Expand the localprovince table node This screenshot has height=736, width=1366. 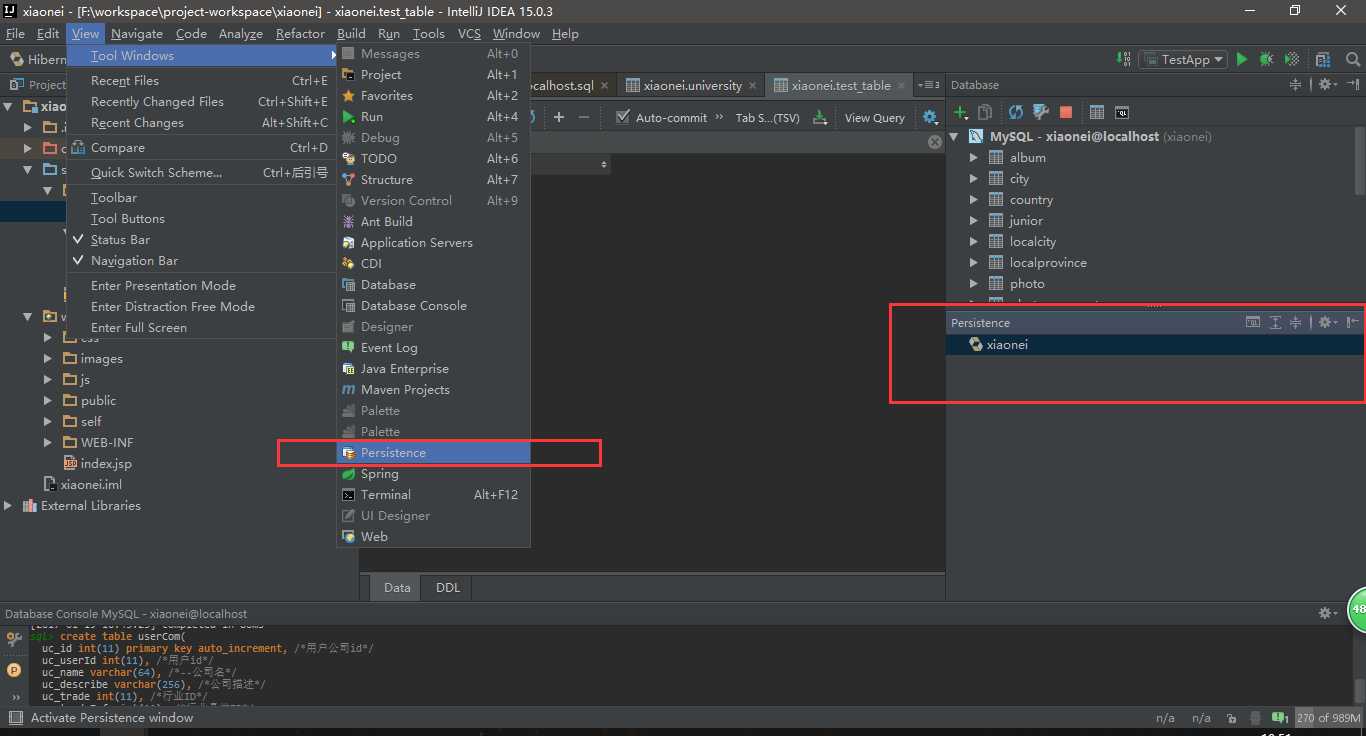974,262
